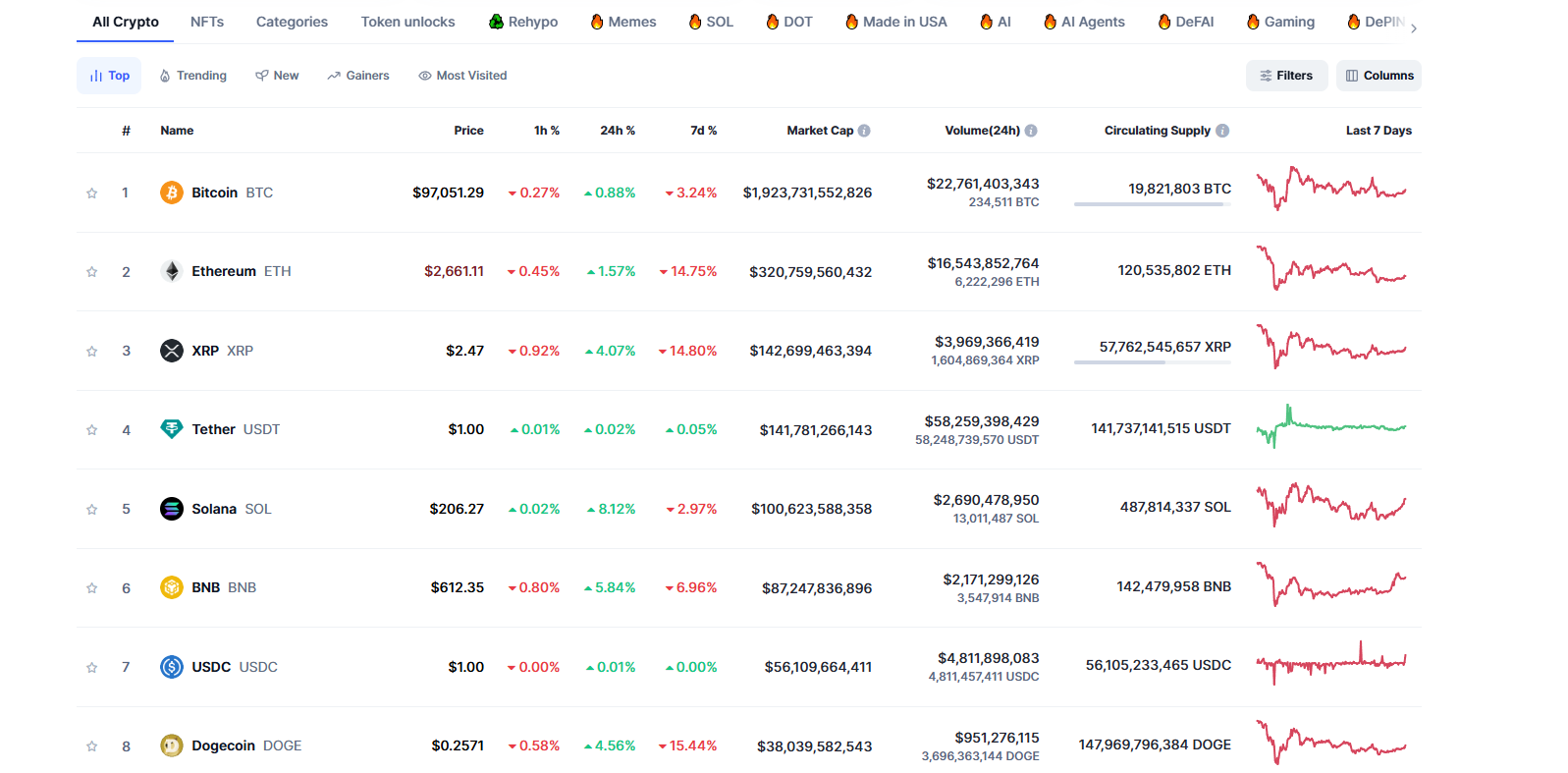Viewport: 1568px width, 773px height.
Task: Add Bitcoin to watchlist via star
Action: tap(92, 193)
